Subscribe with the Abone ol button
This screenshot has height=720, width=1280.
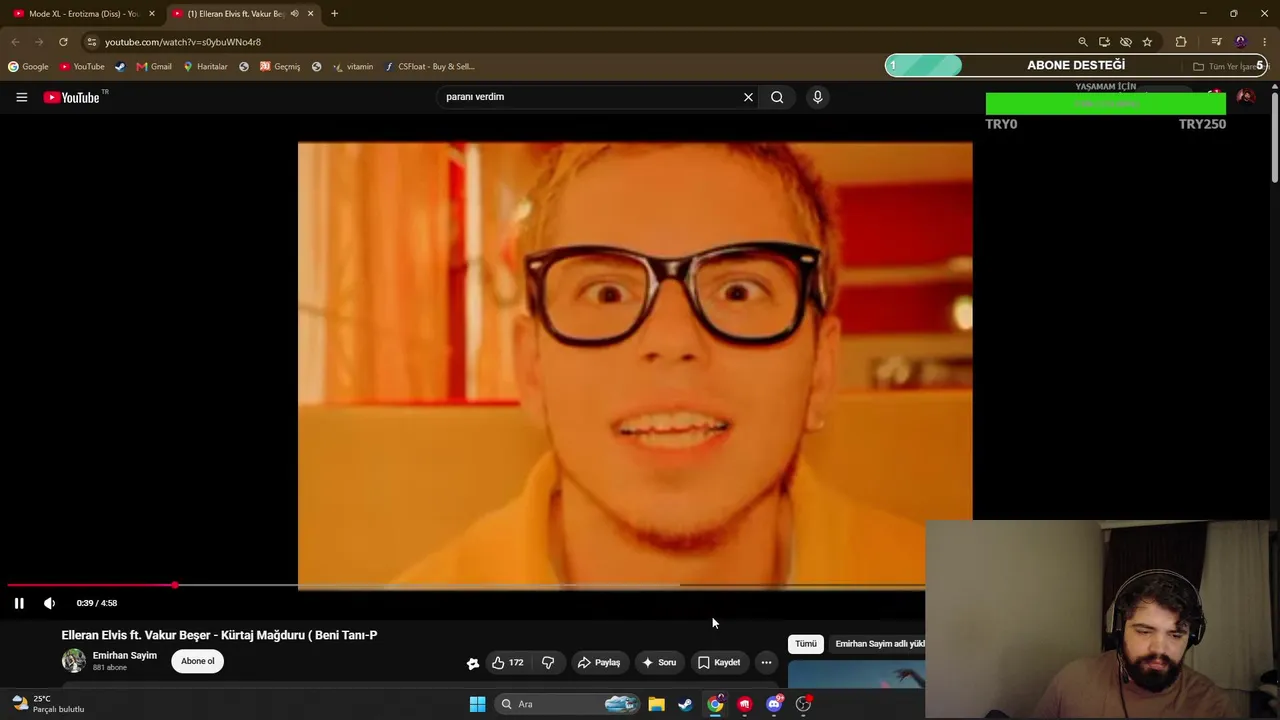click(x=198, y=661)
